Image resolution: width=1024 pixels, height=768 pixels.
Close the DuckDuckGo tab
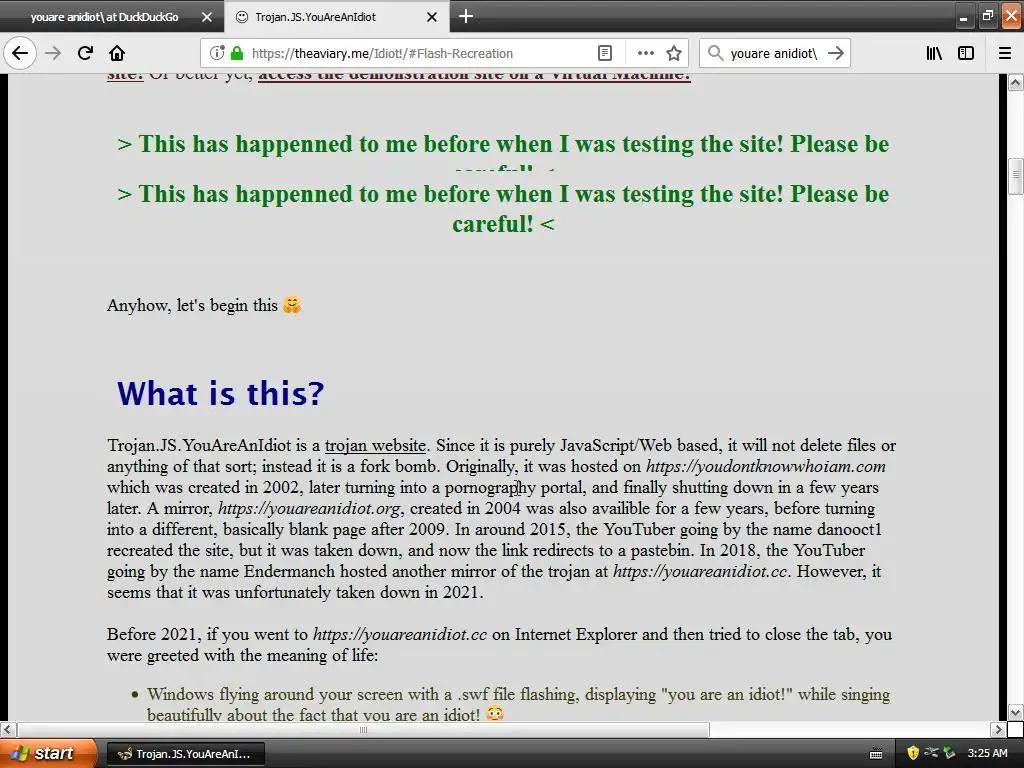206,17
